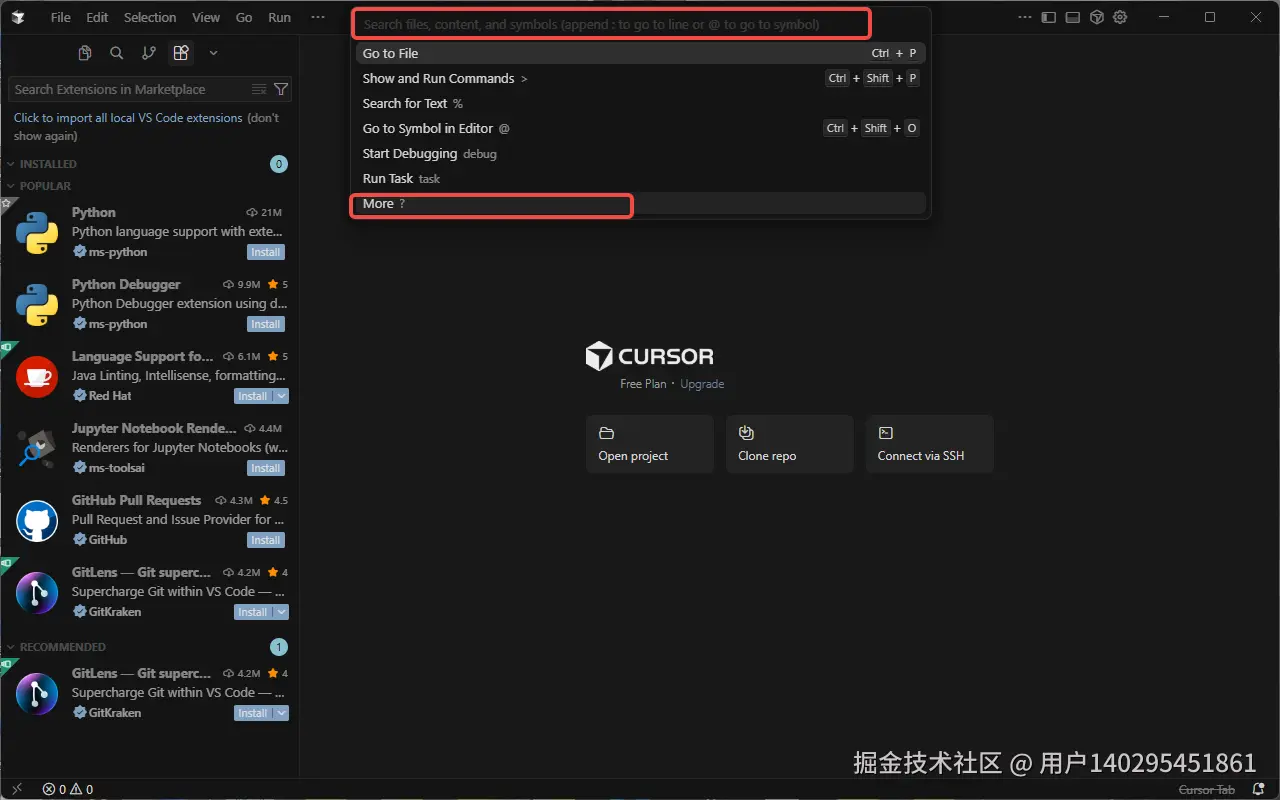Click the Python Debugger extension logo
Screen dimensions: 1280x800
point(37,304)
